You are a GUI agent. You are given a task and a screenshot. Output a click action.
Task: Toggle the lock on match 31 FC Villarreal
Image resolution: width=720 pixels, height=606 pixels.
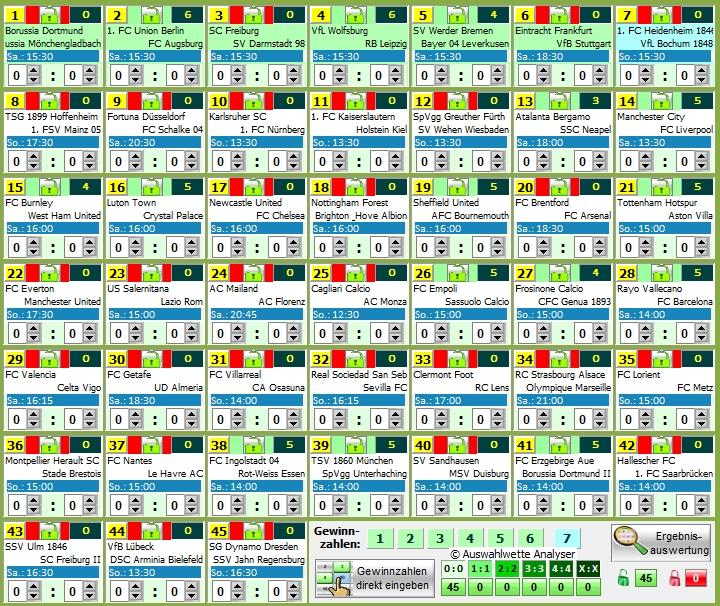(x=253, y=359)
